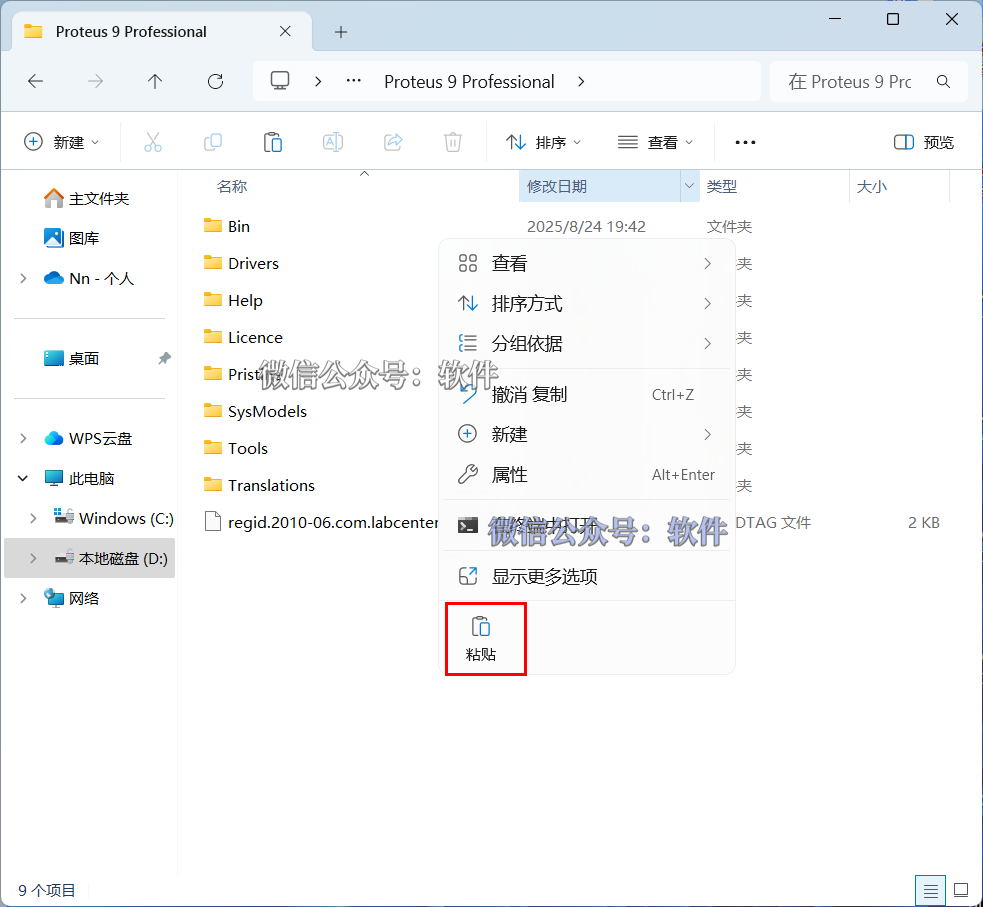The image size is (983, 907).
Task: Collapse the 此电脑 tree node
Action: (23, 478)
